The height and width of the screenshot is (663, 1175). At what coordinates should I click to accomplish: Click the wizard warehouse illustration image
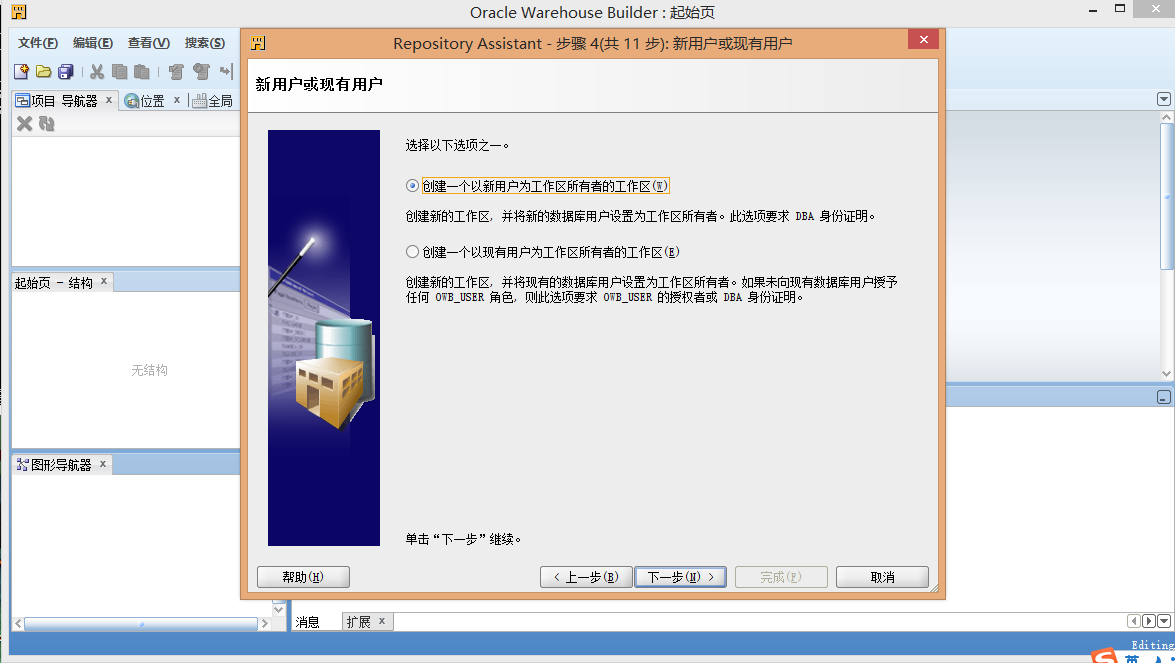coord(324,338)
